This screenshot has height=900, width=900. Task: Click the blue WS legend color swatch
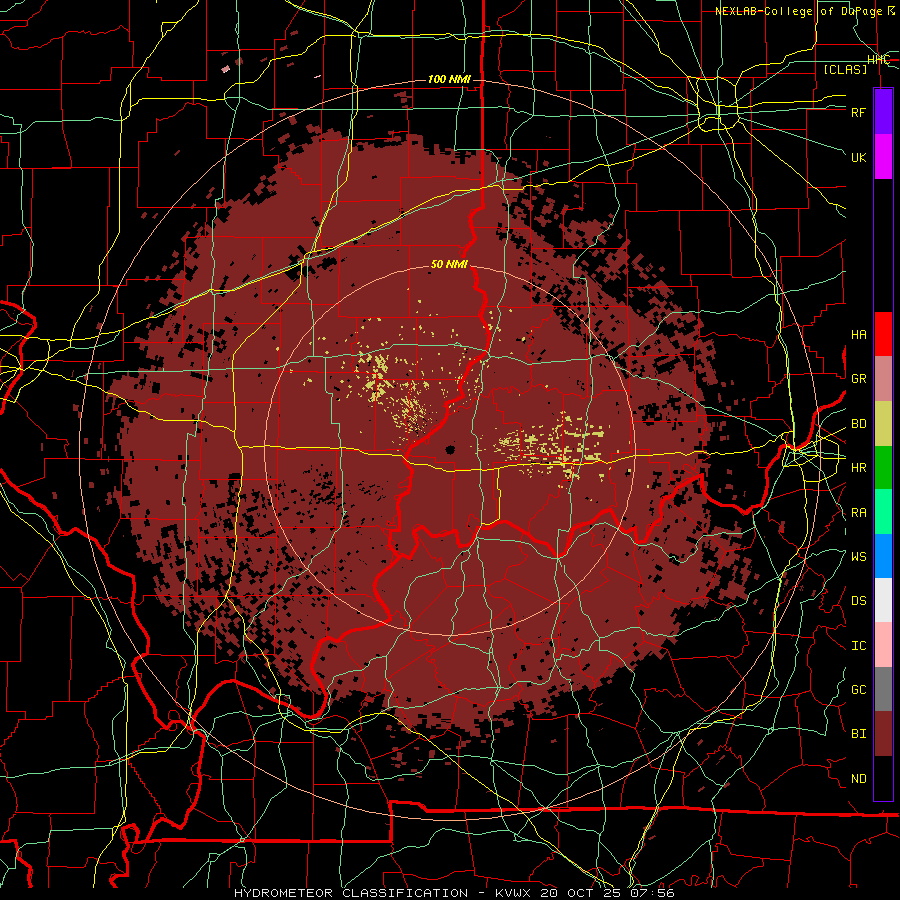pyautogui.click(x=883, y=556)
